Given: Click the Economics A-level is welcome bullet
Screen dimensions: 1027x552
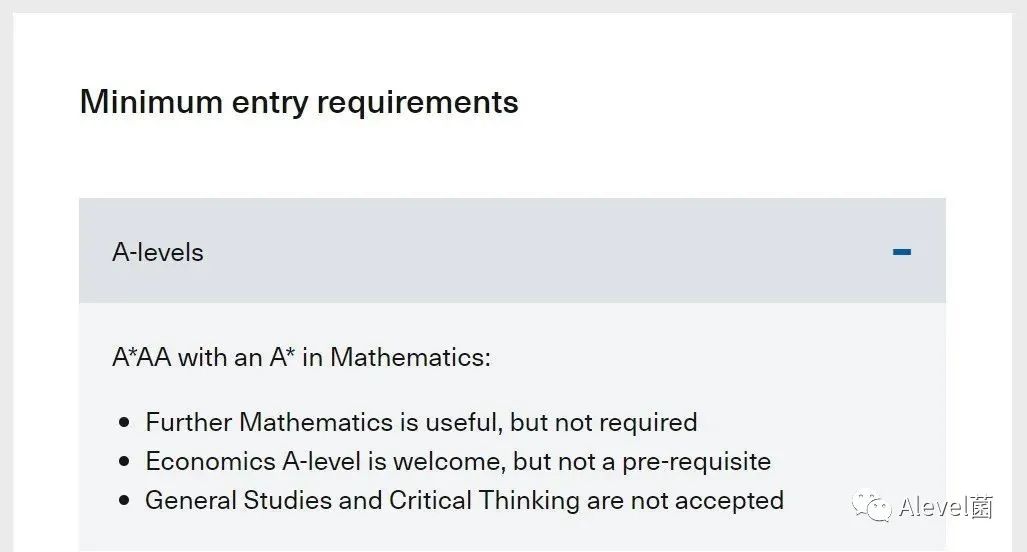Looking at the screenshot, I should pyautogui.click(x=458, y=462).
